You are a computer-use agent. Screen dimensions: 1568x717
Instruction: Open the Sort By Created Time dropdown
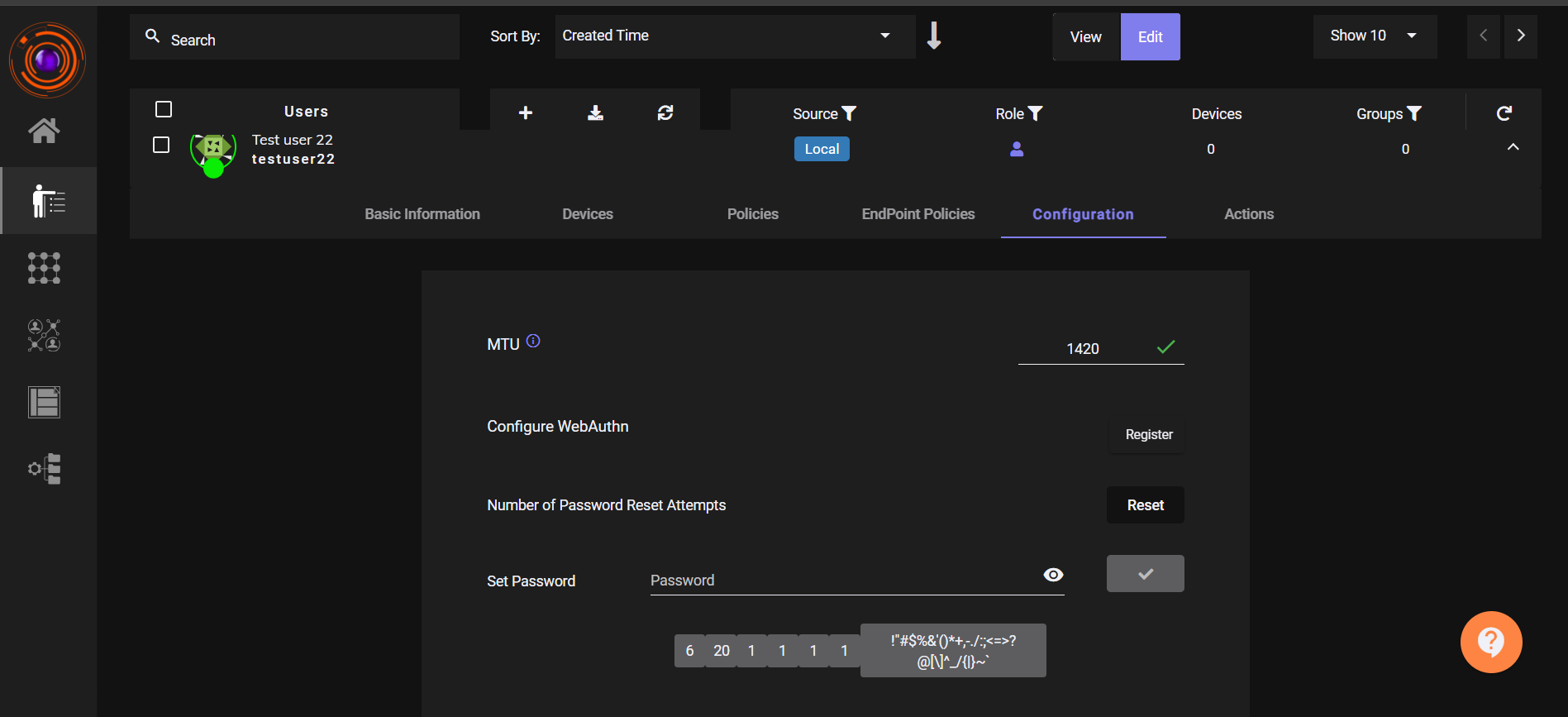click(735, 36)
